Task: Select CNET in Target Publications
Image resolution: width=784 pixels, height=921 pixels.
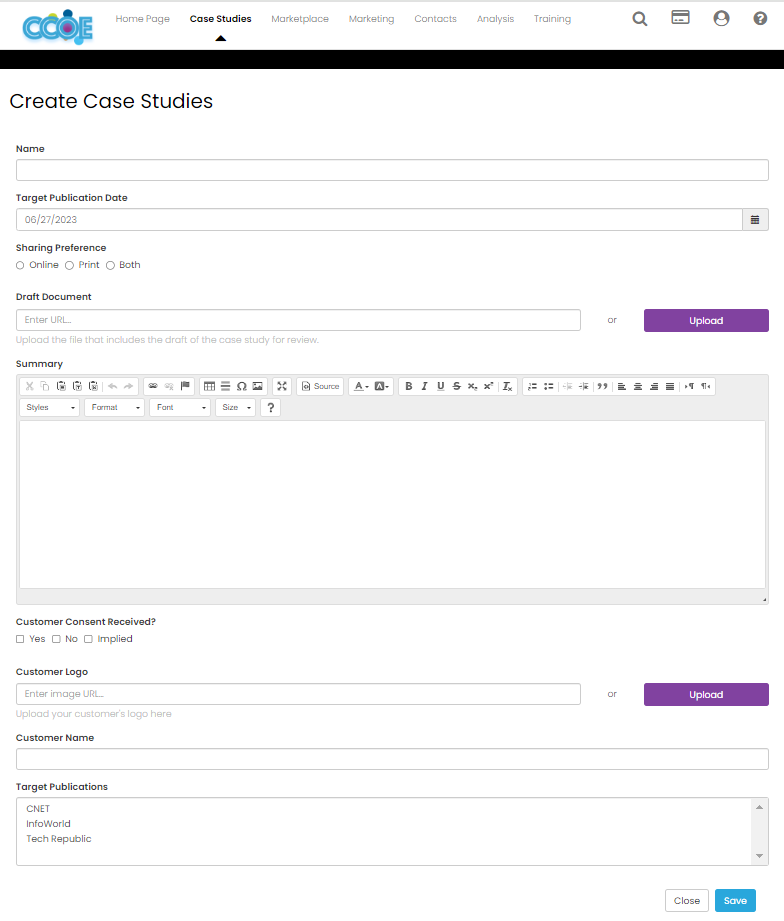Action: (38, 809)
